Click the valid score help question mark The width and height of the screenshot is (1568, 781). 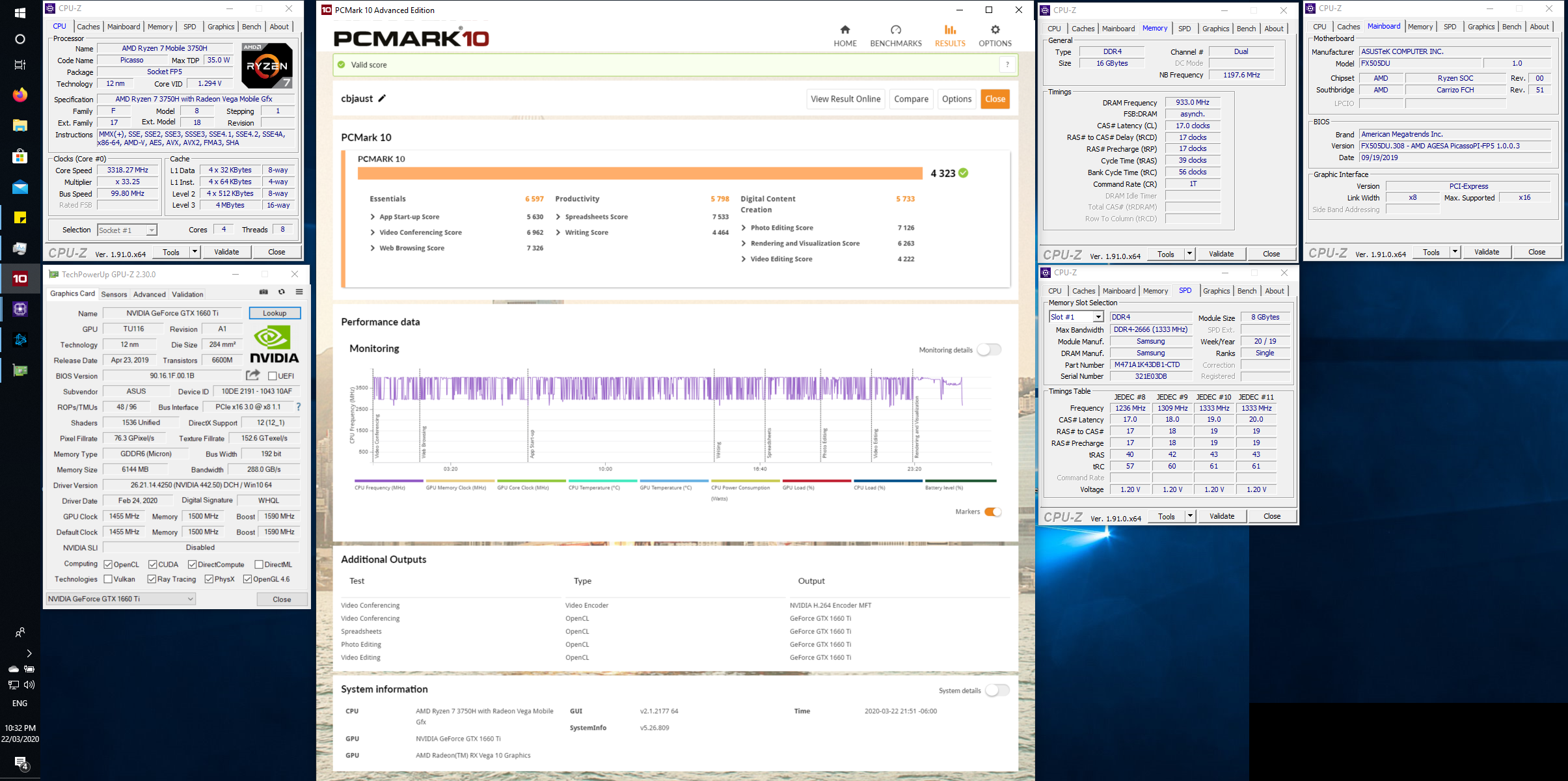(1007, 64)
